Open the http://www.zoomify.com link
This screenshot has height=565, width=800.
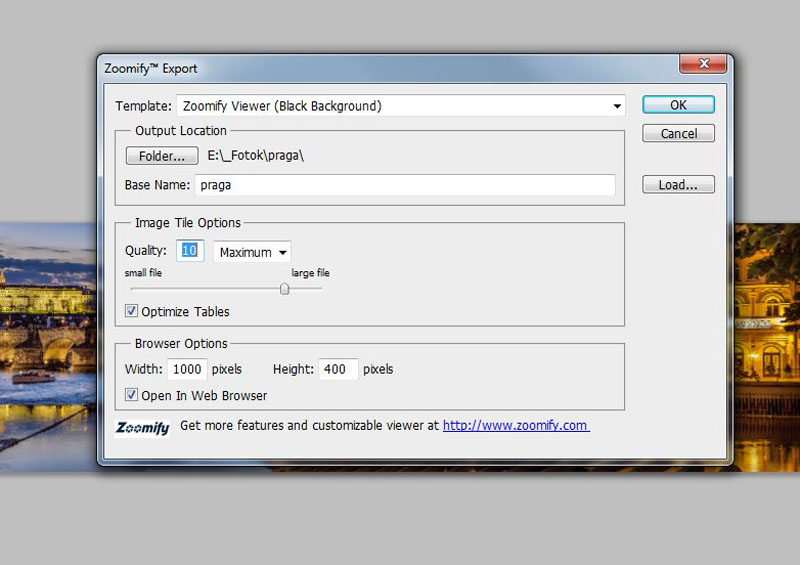[x=516, y=426]
